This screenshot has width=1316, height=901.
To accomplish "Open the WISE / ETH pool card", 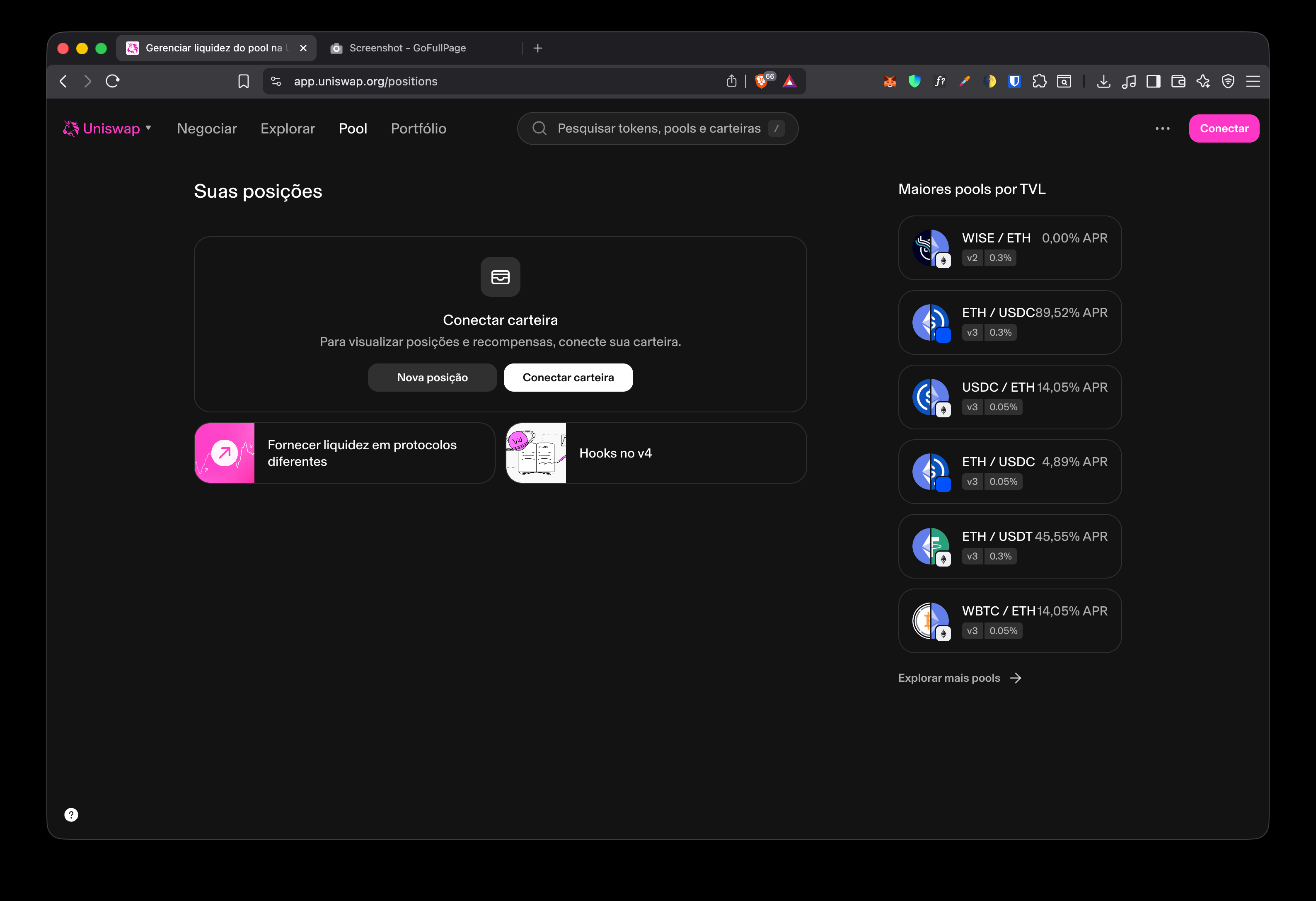I will tap(1010, 248).
